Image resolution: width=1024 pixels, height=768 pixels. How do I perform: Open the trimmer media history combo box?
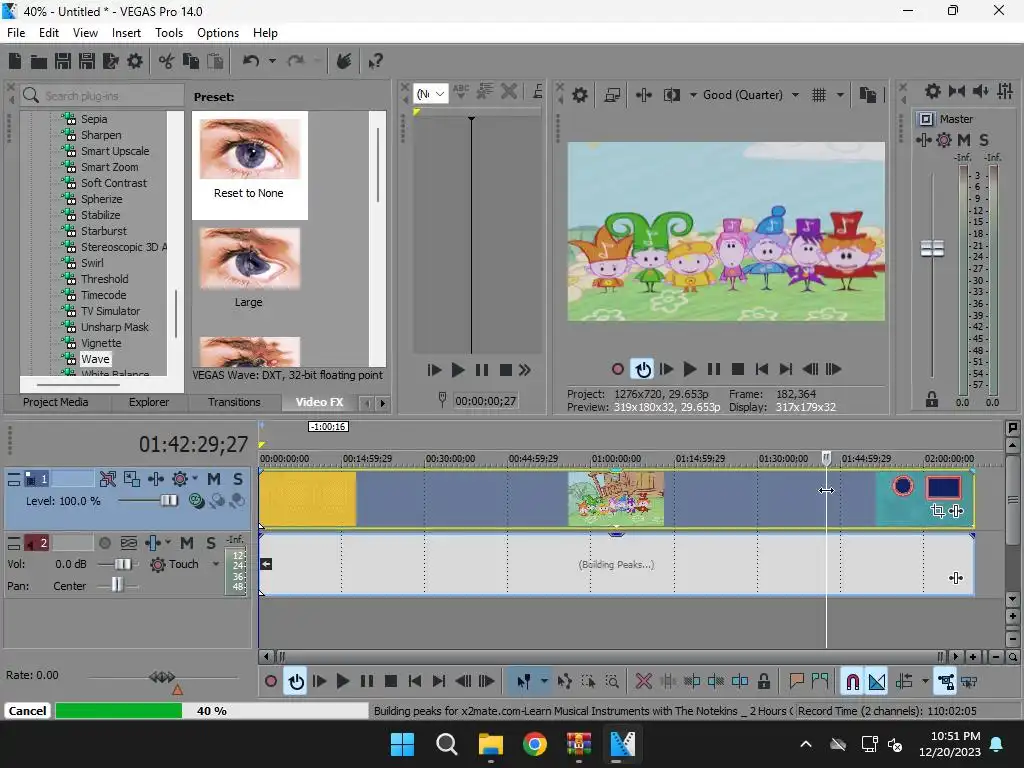431,94
